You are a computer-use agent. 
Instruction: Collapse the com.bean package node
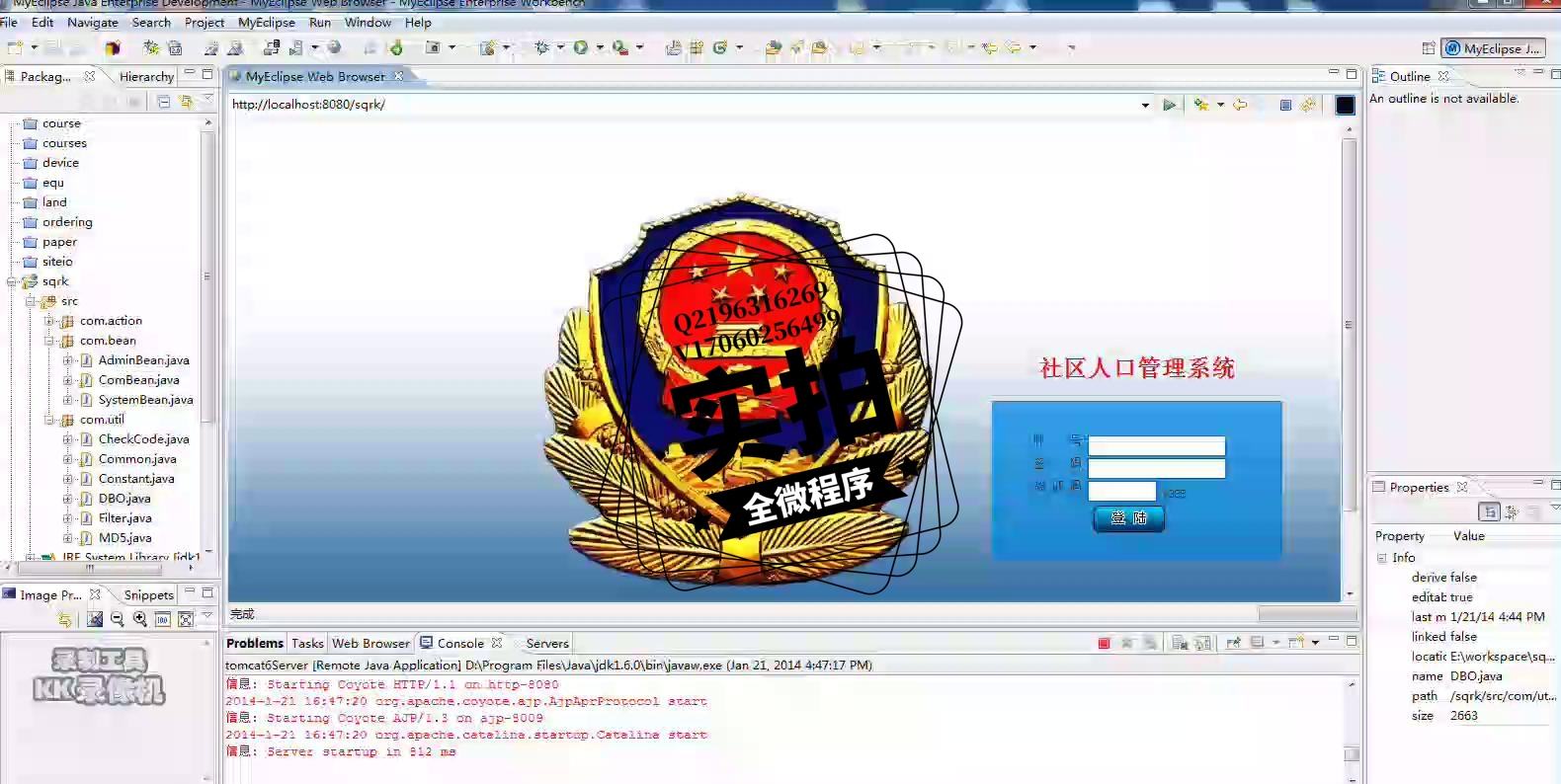[x=49, y=341]
